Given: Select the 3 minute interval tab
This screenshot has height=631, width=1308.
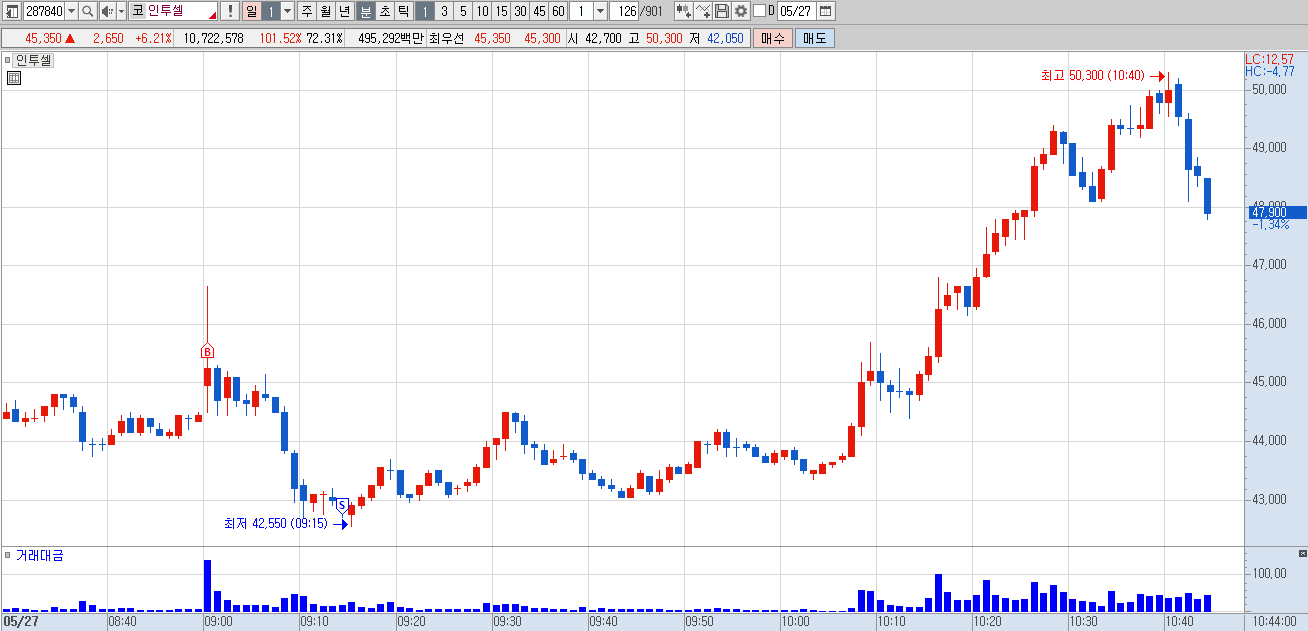Looking at the screenshot, I should (x=444, y=11).
